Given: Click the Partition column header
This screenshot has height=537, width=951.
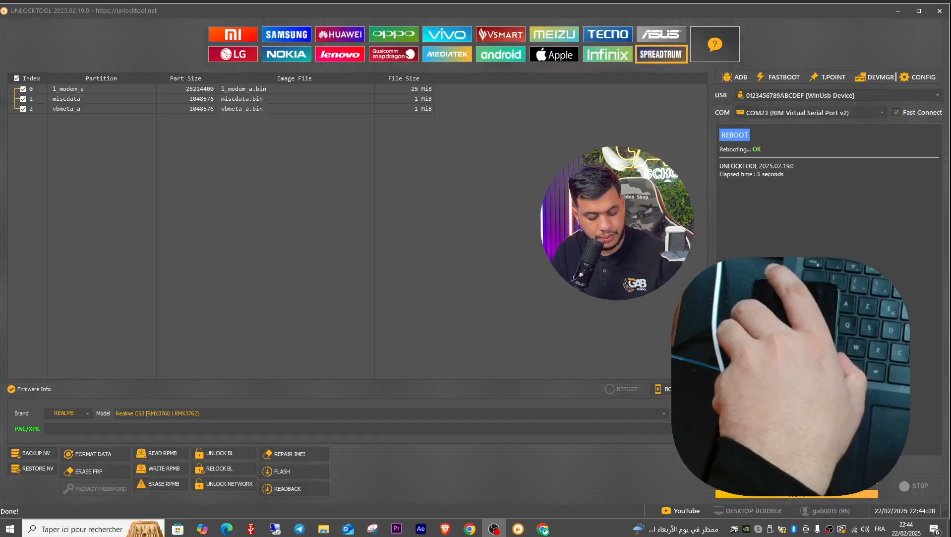Looking at the screenshot, I should click(x=101, y=78).
